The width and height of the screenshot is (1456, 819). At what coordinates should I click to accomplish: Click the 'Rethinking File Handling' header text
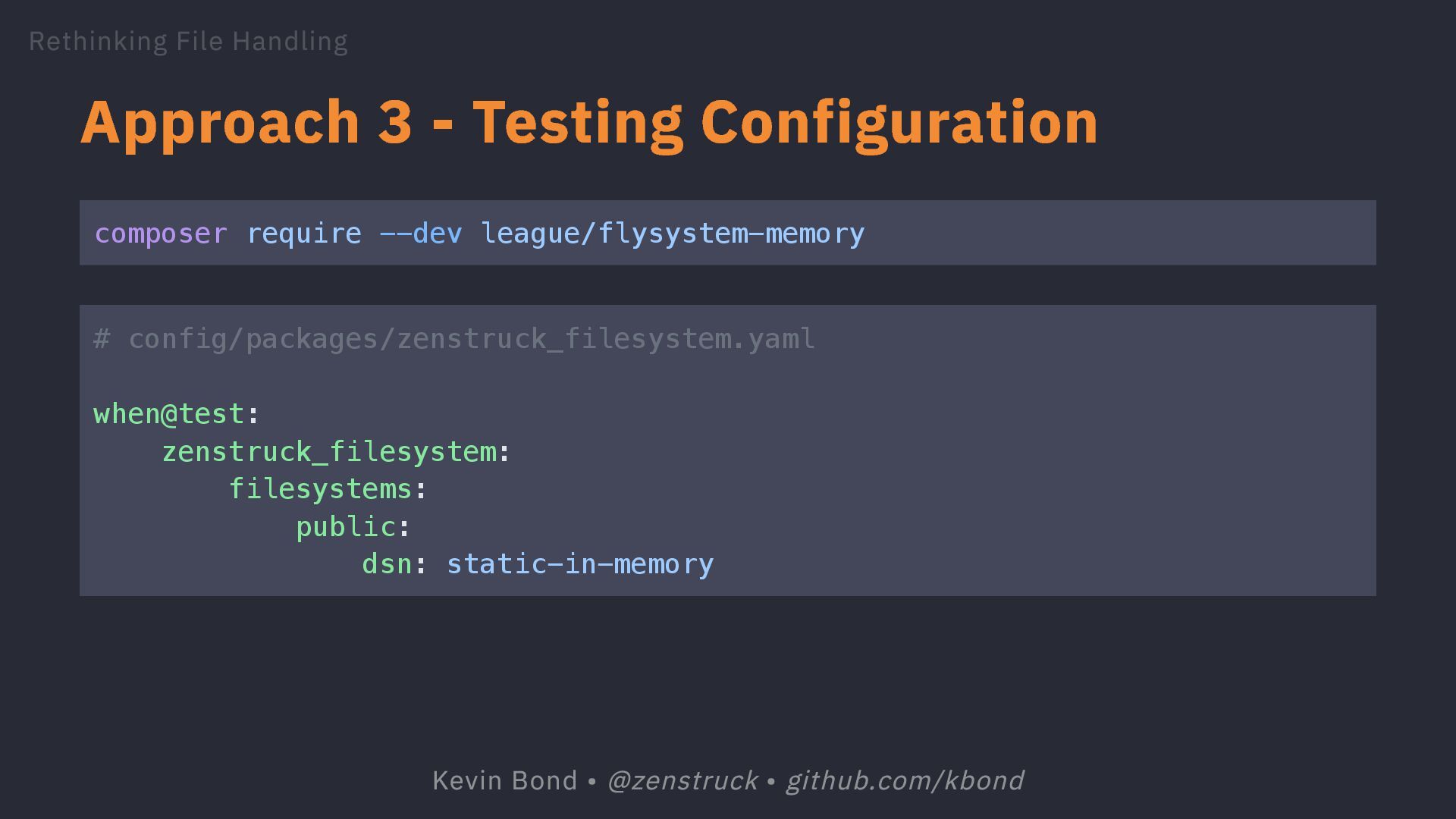point(188,42)
